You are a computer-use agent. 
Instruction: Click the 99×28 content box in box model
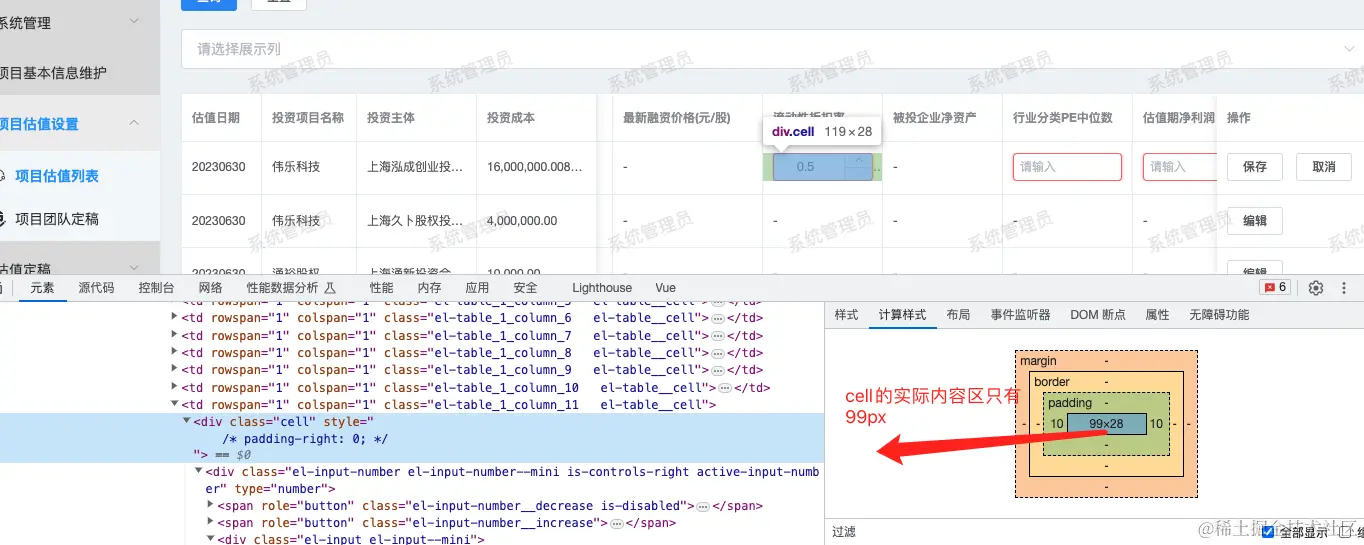point(1106,424)
